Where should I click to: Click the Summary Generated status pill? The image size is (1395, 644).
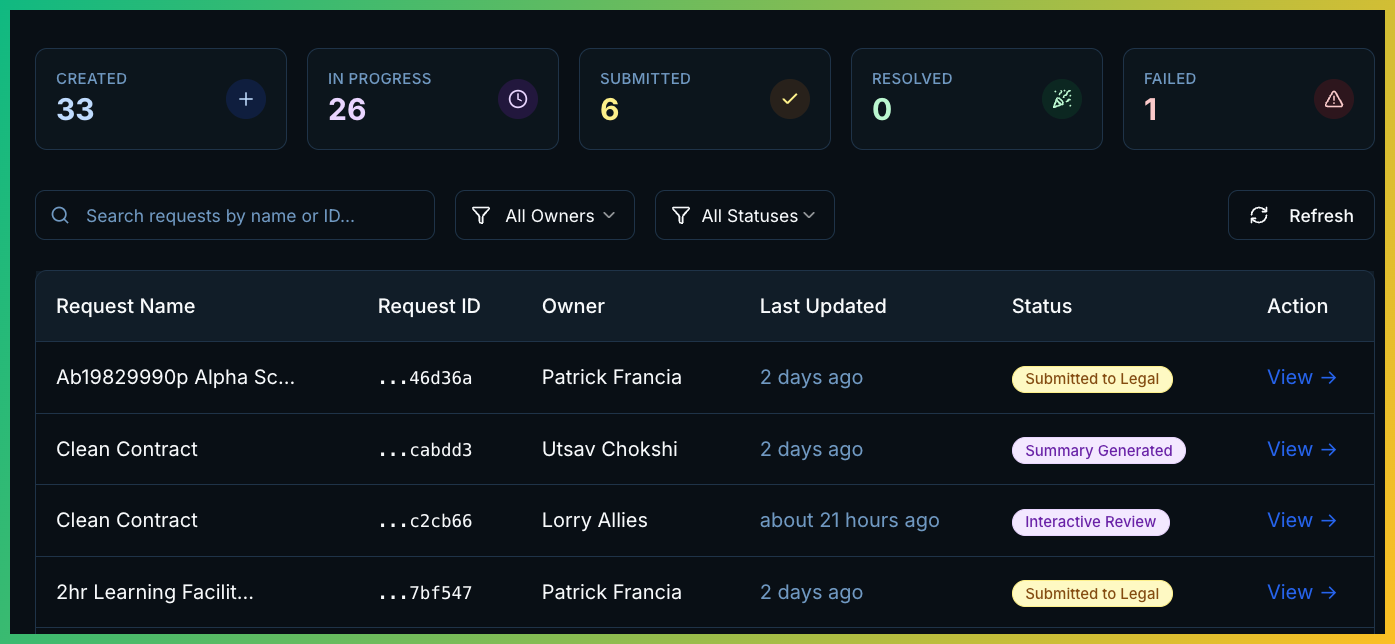coord(1098,450)
